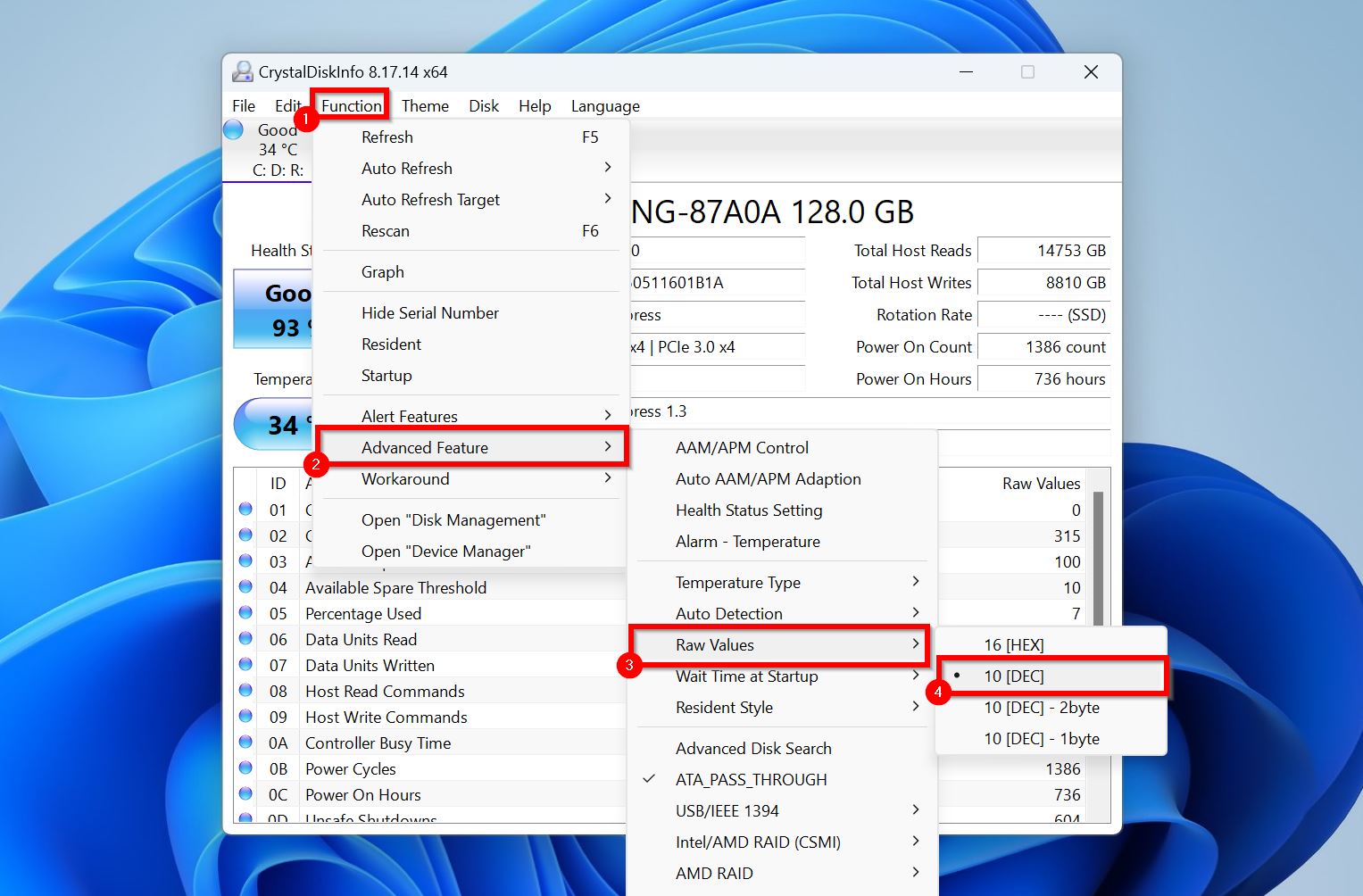Image resolution: width=1363 pixels, height=896 pixels.
Task: Click Graph in the Function menu
Action: tap(383, 272)
